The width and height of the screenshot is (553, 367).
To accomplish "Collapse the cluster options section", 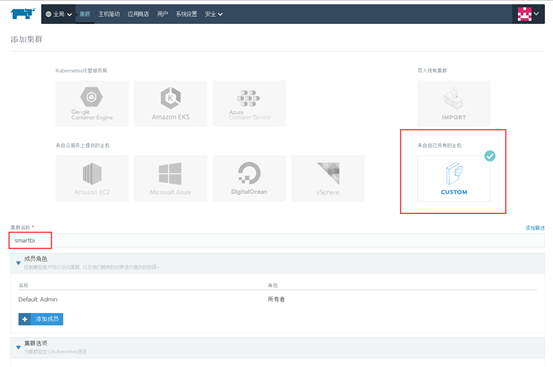I will [18, 347].
